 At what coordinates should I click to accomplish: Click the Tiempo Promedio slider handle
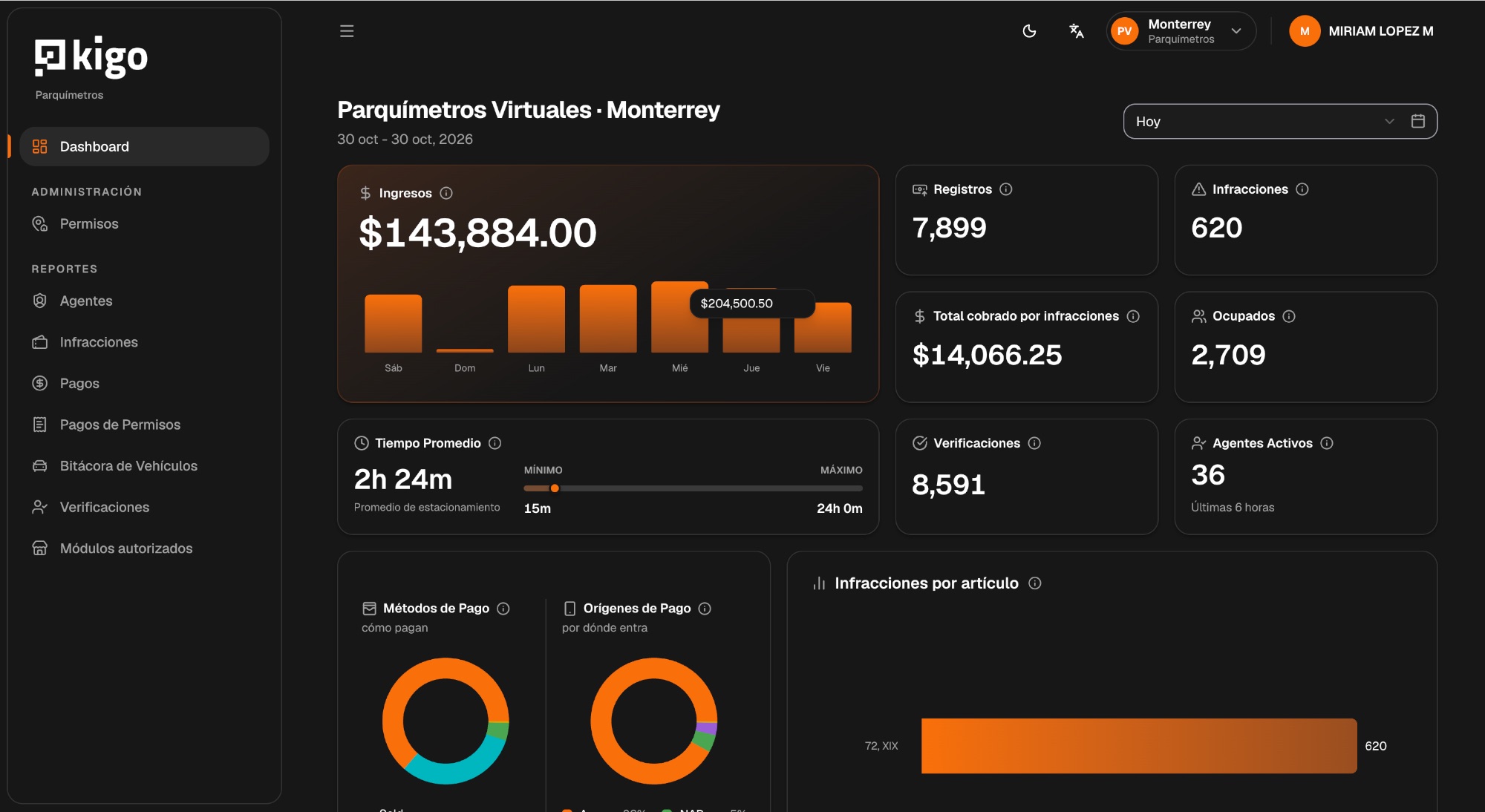pos(555,488)
